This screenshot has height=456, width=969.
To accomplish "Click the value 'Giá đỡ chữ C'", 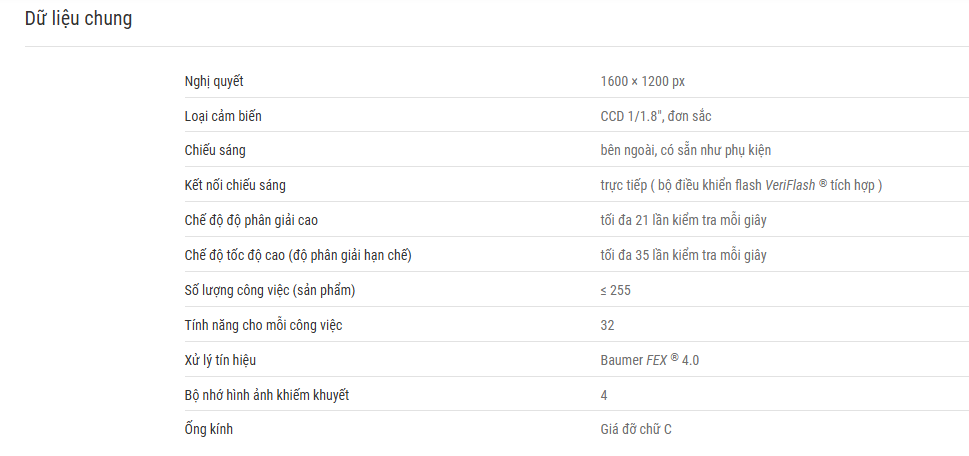I will click(636, 429).
